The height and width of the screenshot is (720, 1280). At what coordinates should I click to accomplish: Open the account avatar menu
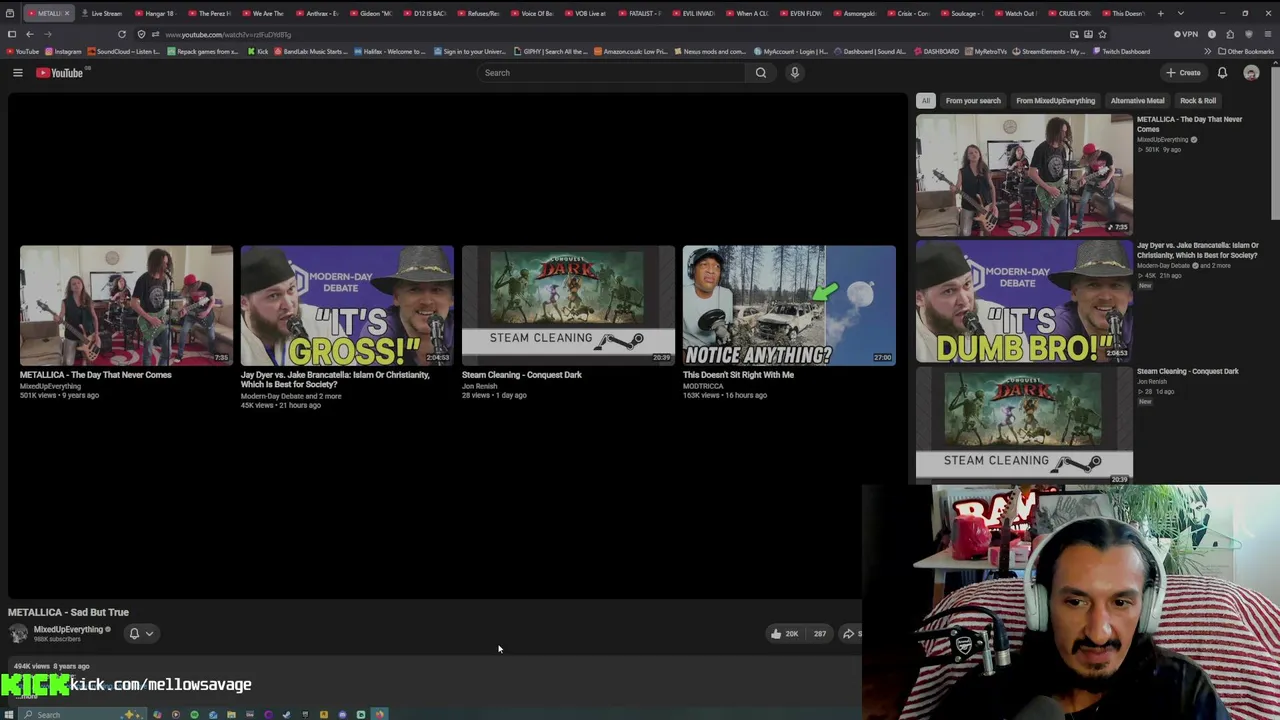[1251, 73]
